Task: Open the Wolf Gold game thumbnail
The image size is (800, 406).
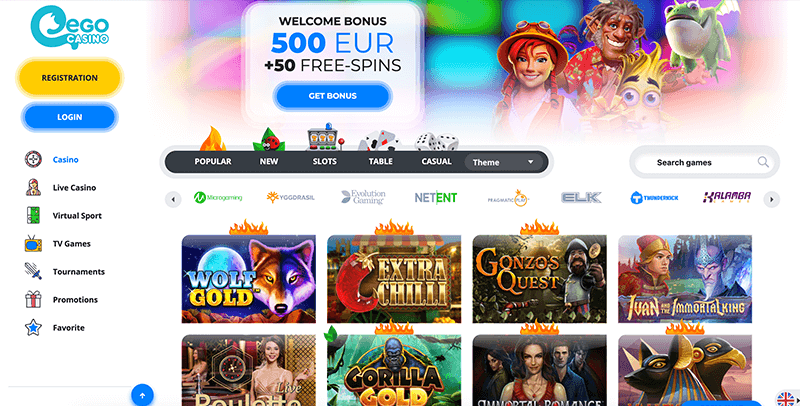Action: click(x=248, y=278)
